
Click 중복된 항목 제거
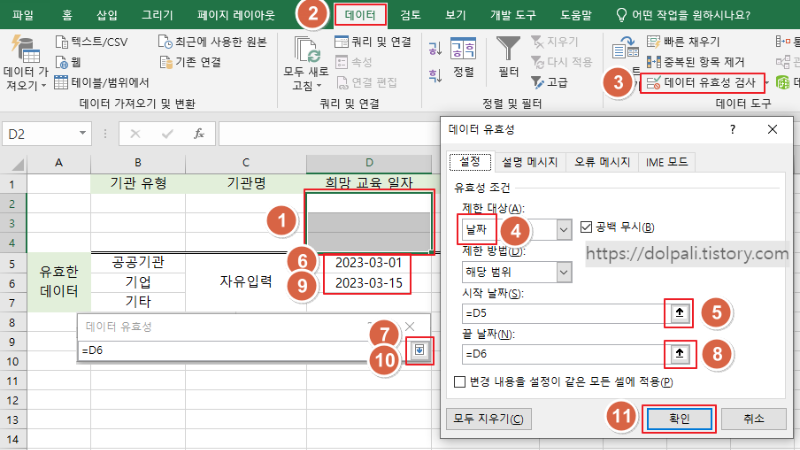[695, 62]
